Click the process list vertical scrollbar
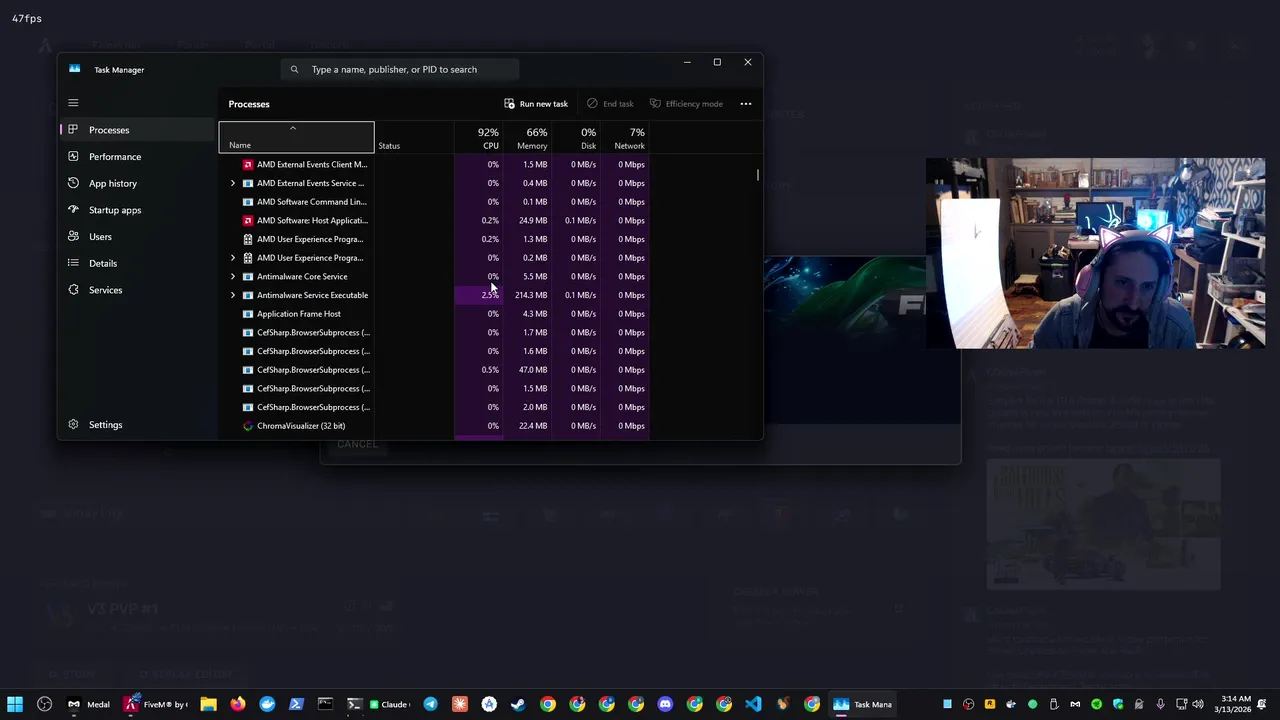 (x=757, y=176)
